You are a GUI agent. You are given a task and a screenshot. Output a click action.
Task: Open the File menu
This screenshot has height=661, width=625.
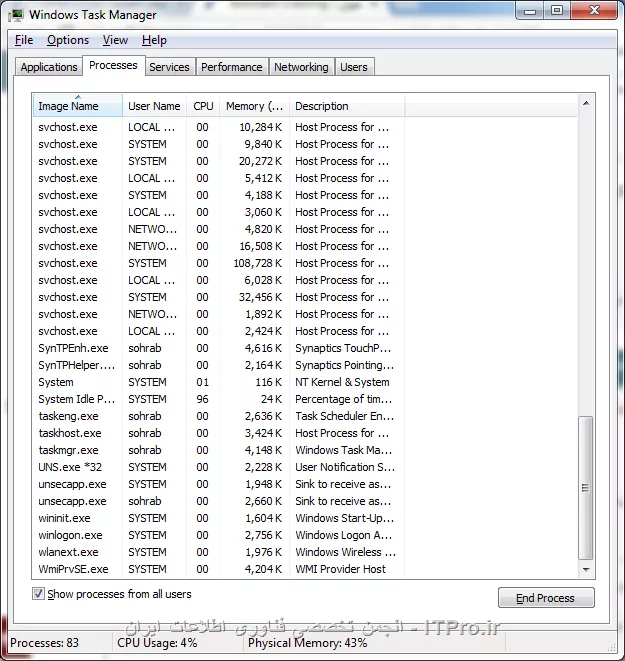[x=24, y=40]
